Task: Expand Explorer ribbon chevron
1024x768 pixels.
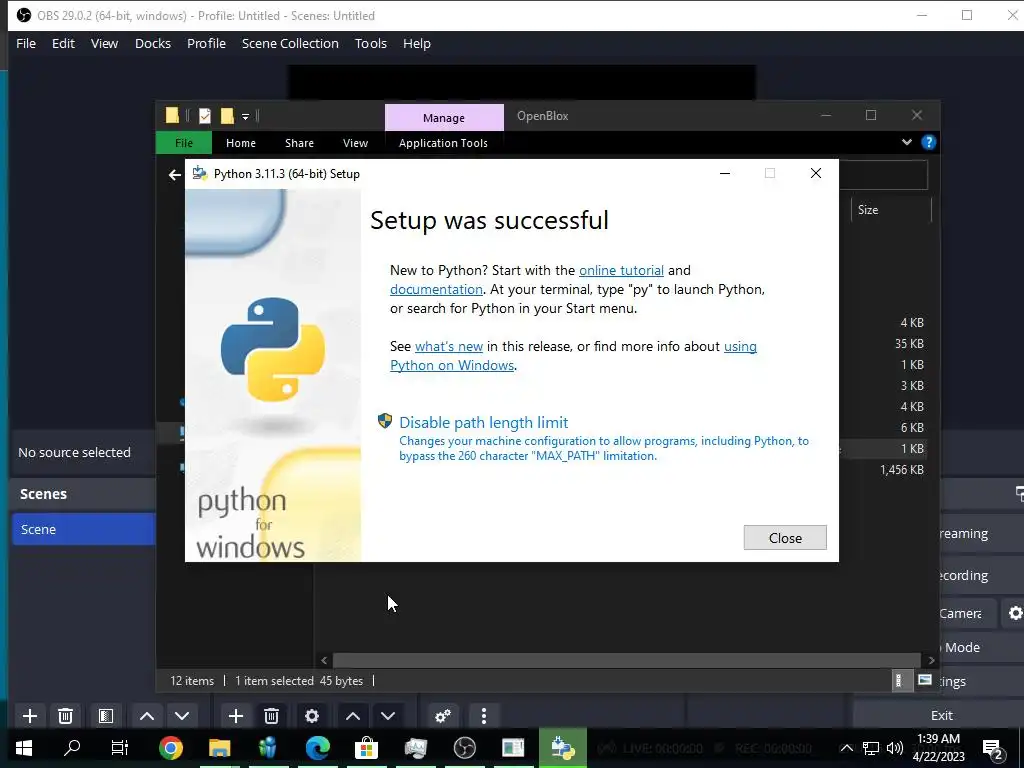Action: 906,142
